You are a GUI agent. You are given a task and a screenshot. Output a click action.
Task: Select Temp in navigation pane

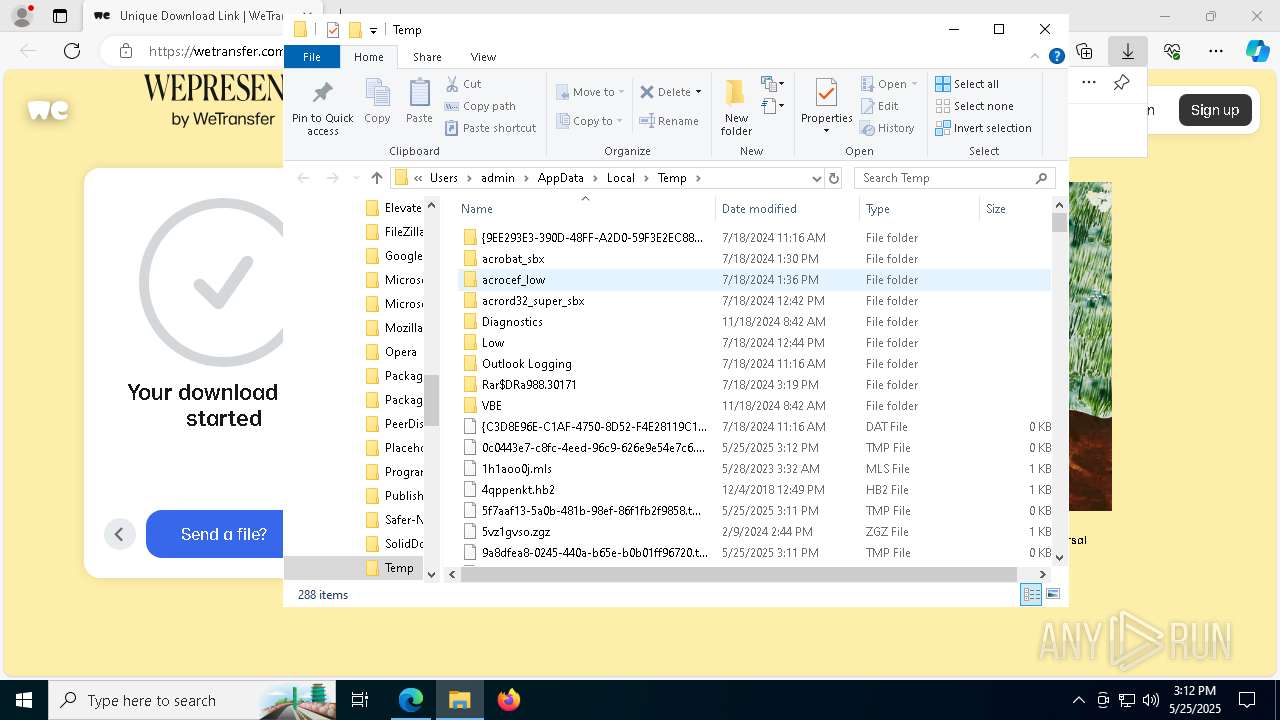(399, 568)
